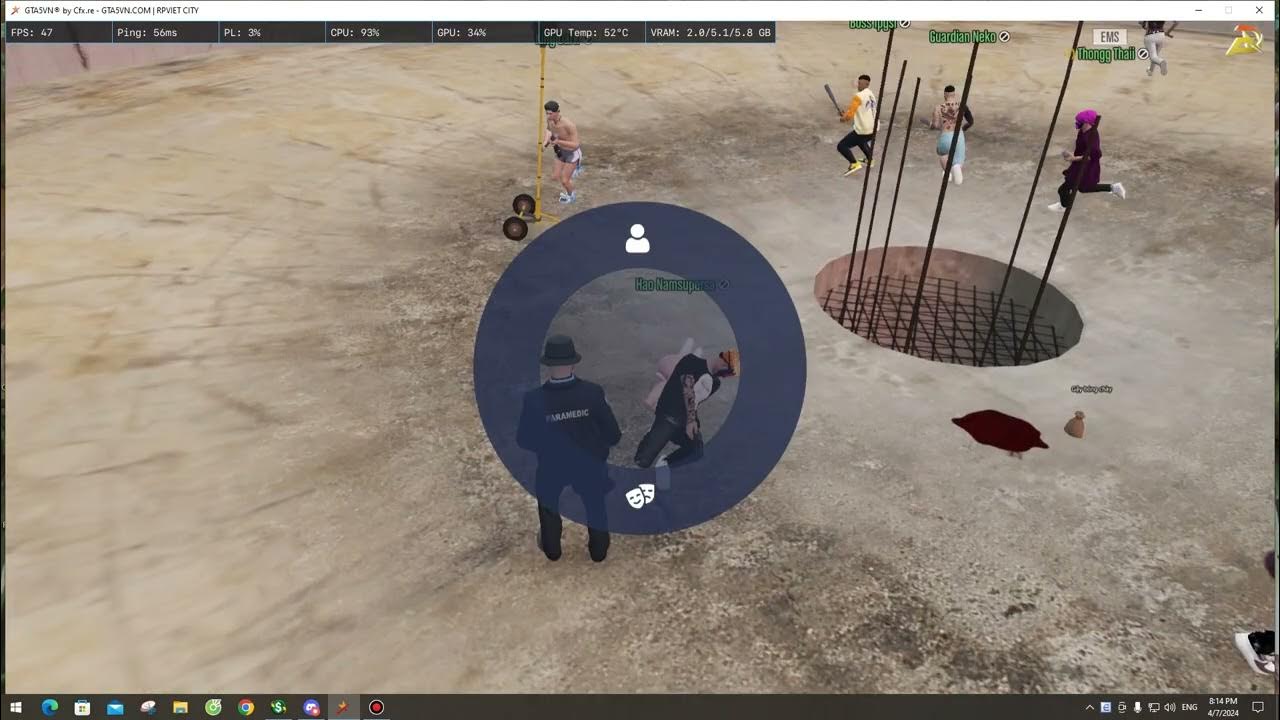The width and height of the screenshot is (1280, 720).
Task: Launch Microsoft Edge from taskbar
Action: click(50, 707)
